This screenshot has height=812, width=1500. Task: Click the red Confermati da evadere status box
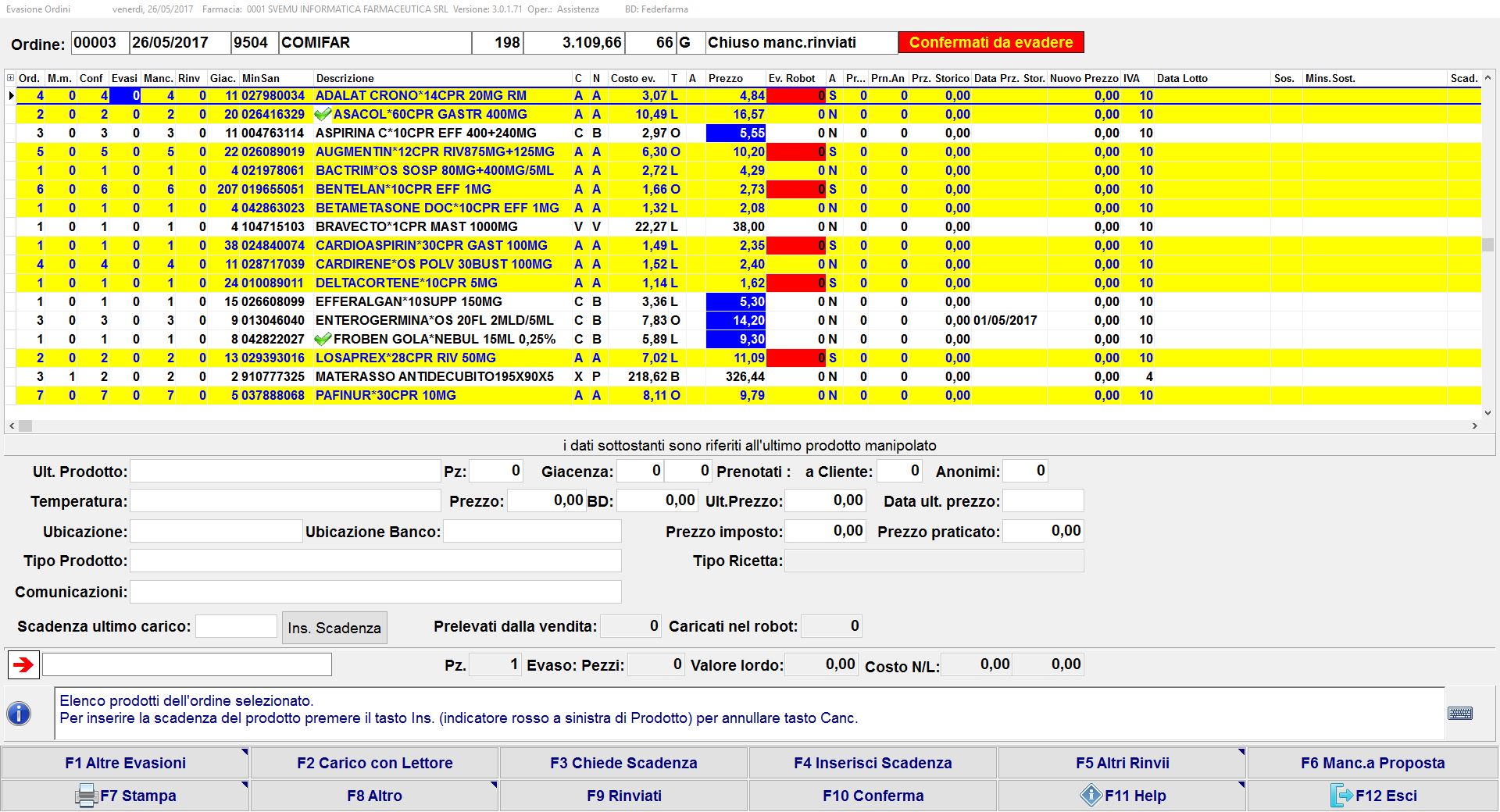point(991,42)
